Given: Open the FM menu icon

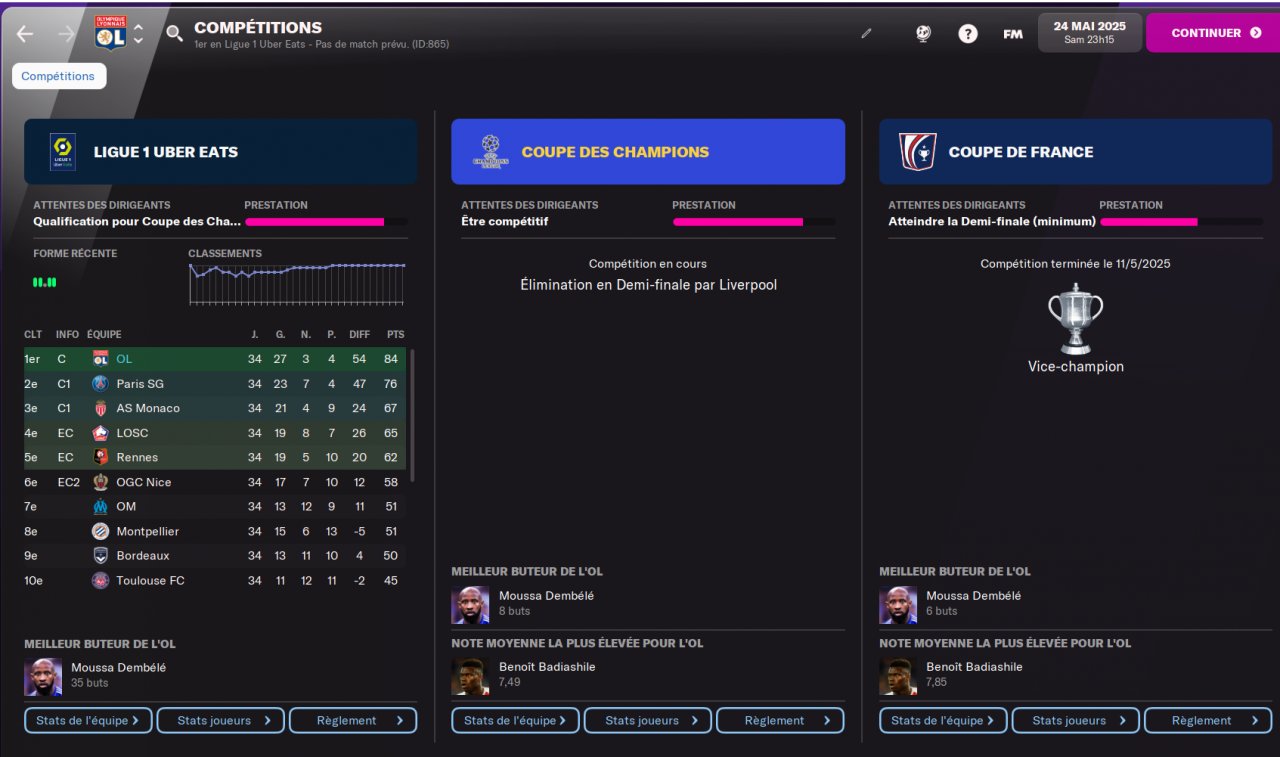Looking at the screenshot, I should point(1013,34).
